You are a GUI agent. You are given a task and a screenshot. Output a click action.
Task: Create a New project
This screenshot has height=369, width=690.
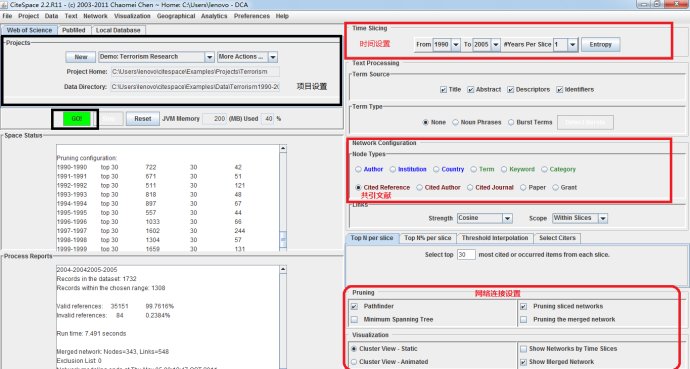coord(81,57)
